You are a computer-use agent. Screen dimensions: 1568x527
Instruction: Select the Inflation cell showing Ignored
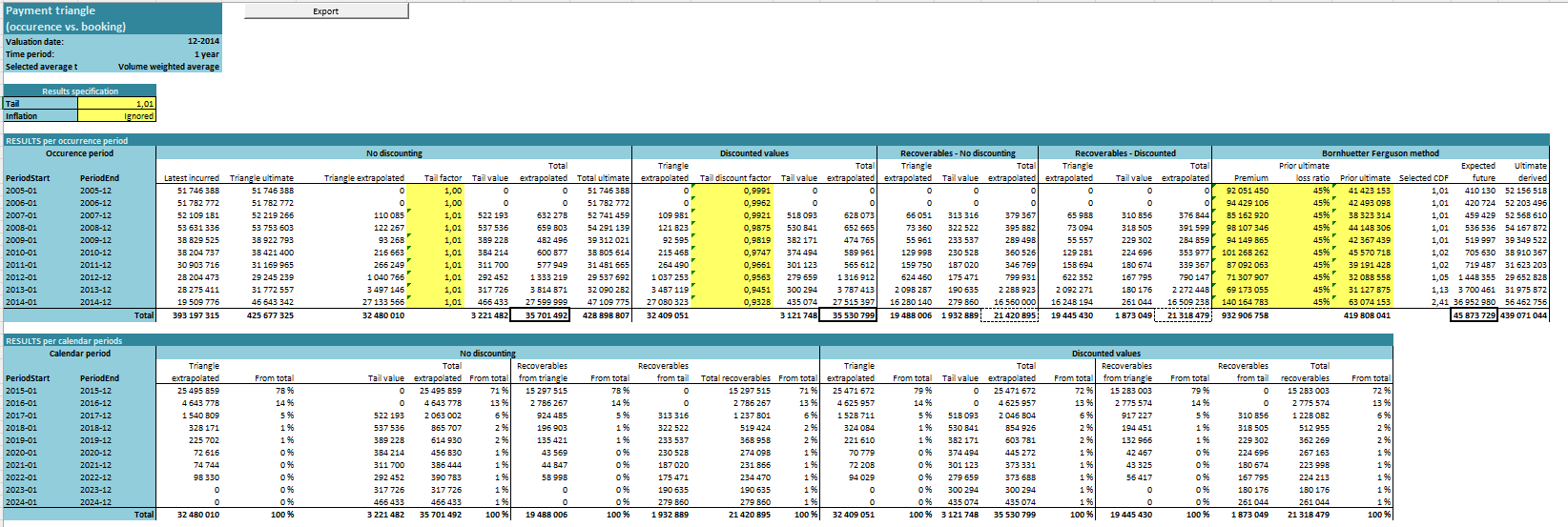point(115,116)
